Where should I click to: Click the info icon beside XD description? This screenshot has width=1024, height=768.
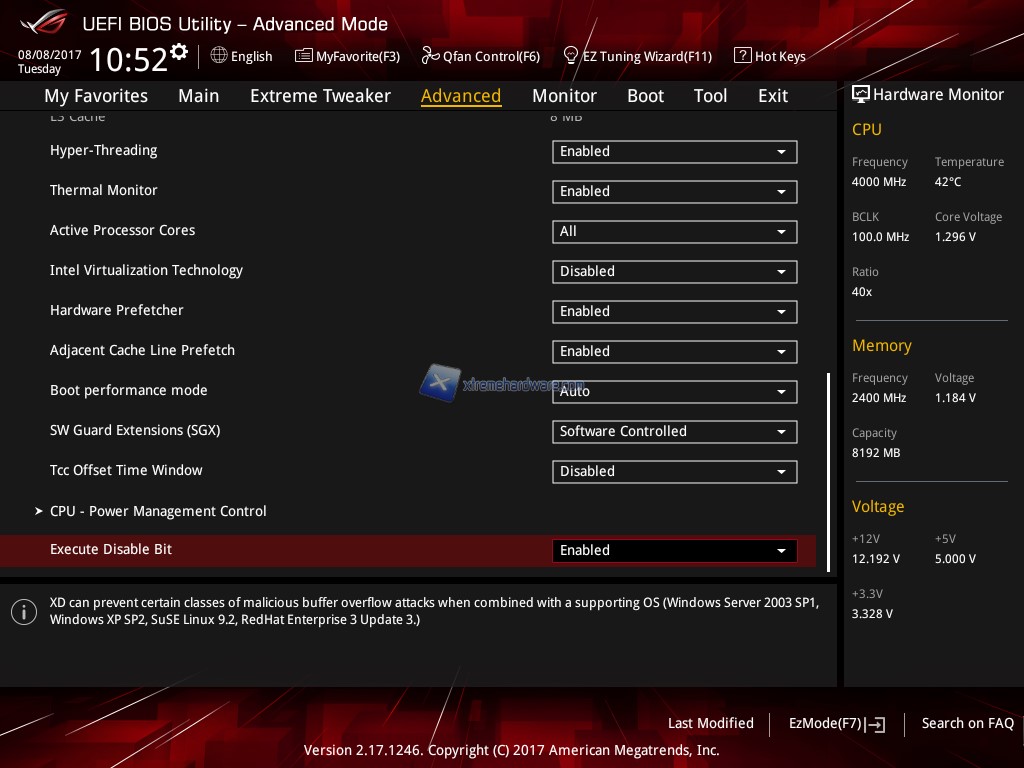coord(24,612)
